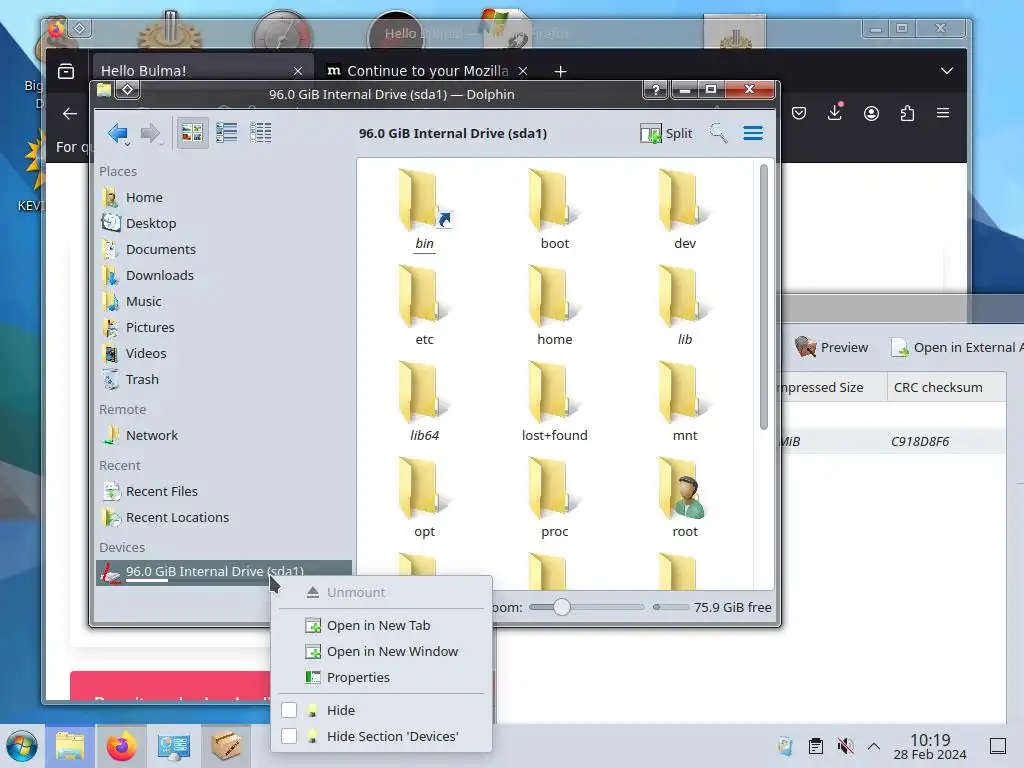This screenshot has width=1024, height=768.
Task: Click muted volume icon in system tray
Action: pos(845,746)
